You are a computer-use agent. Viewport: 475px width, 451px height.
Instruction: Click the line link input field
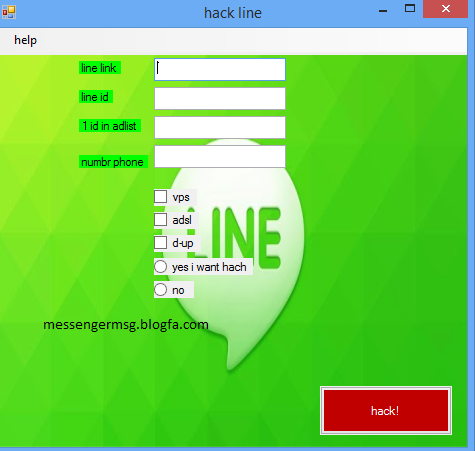point(220,69)
